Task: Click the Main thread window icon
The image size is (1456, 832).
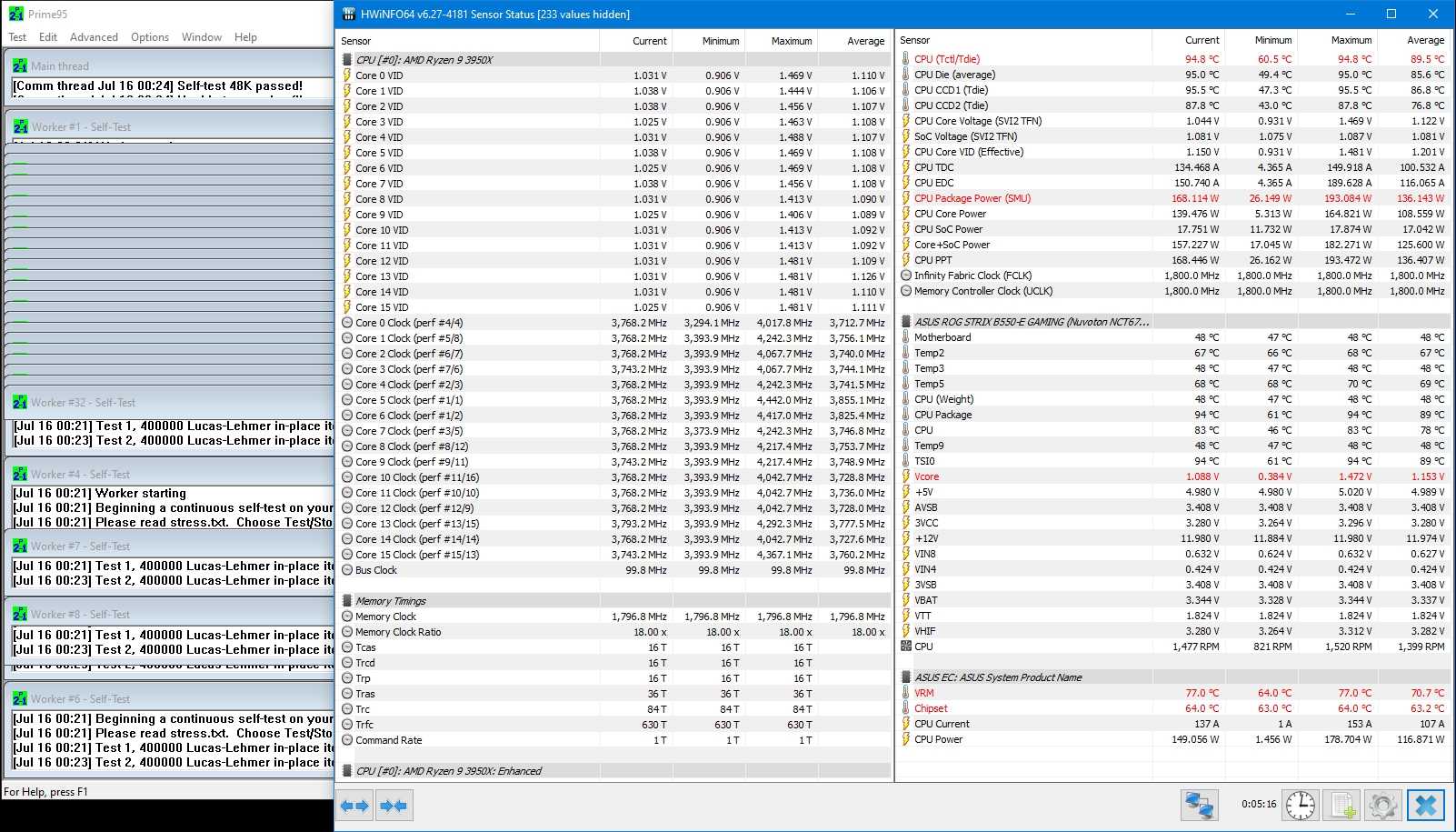Action: [20, 66]
